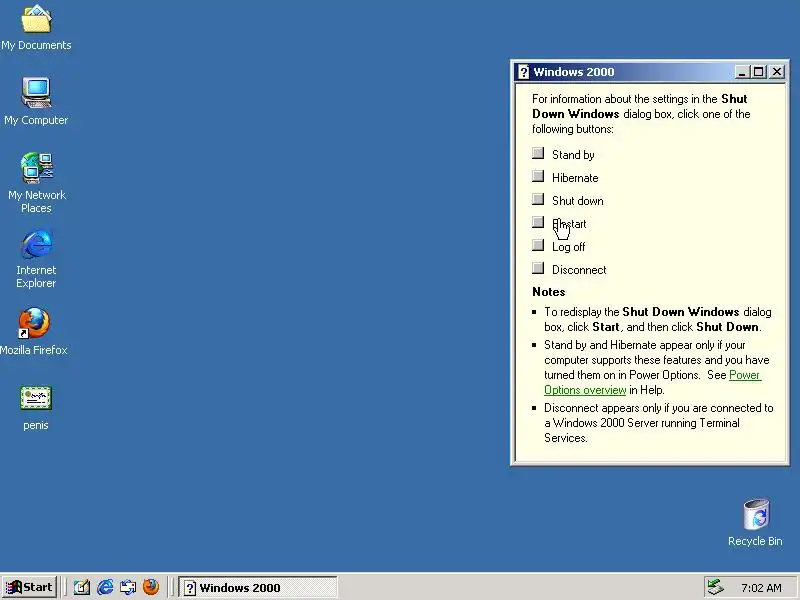Open the Start menu
The height and width of the screenshot is (600, 800).
click(x=29, y=587)
